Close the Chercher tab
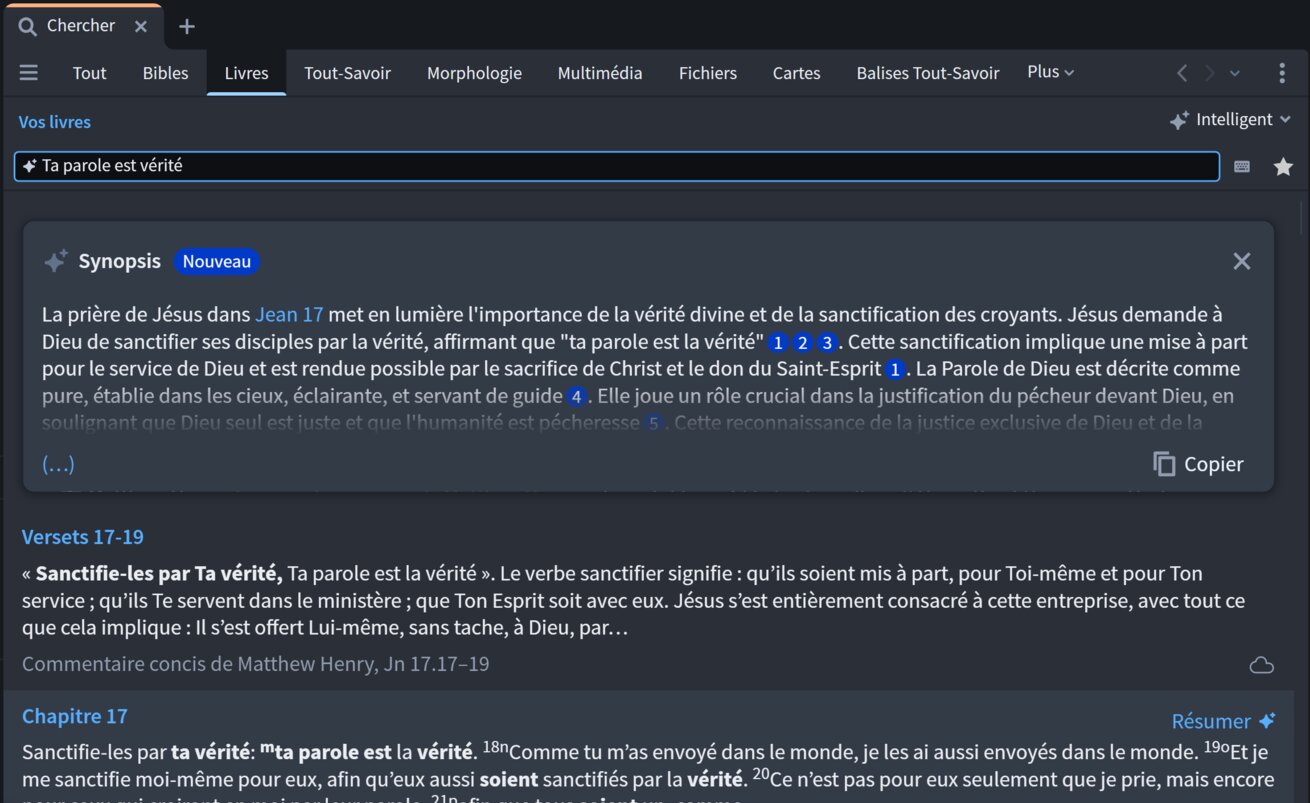The image size is (1310, 803). click(141, 26)
